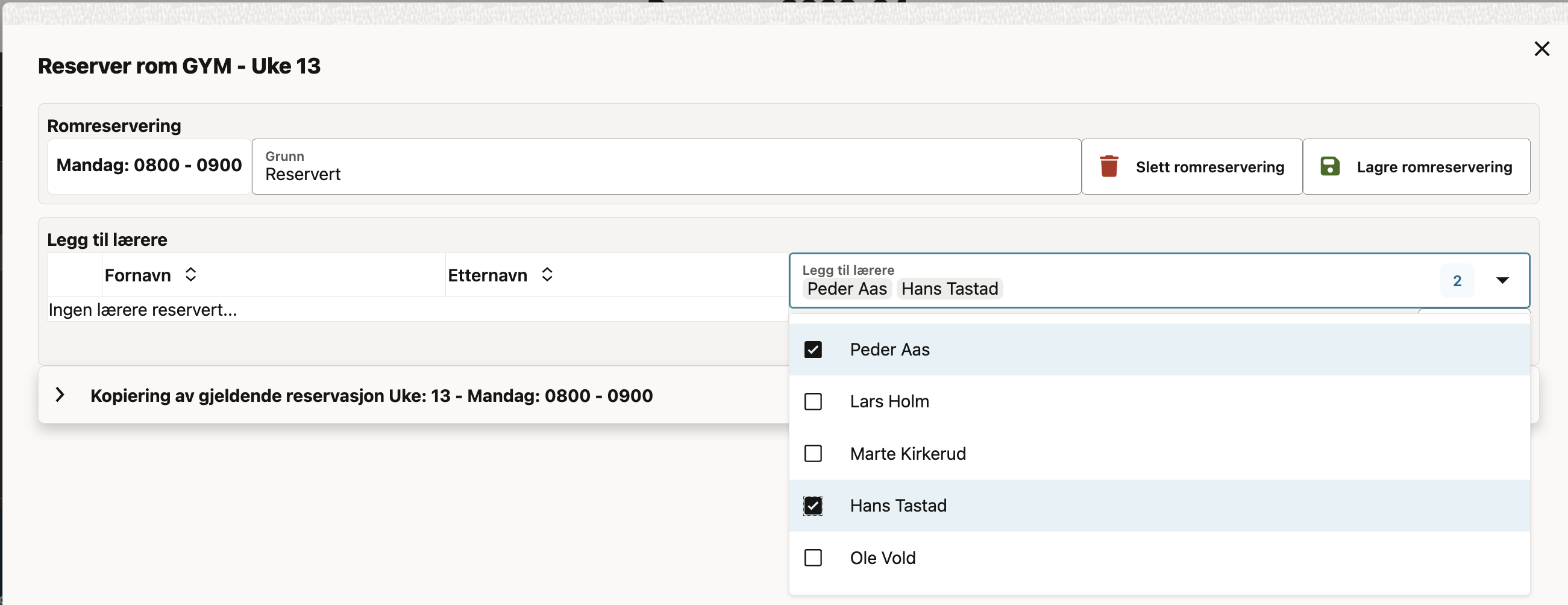Image resolution: width=1568 pixels, height=605 pixels.
Task: Expand the Kopiering av gjeldende reservasjon section
Action: [x=60, y=395]
